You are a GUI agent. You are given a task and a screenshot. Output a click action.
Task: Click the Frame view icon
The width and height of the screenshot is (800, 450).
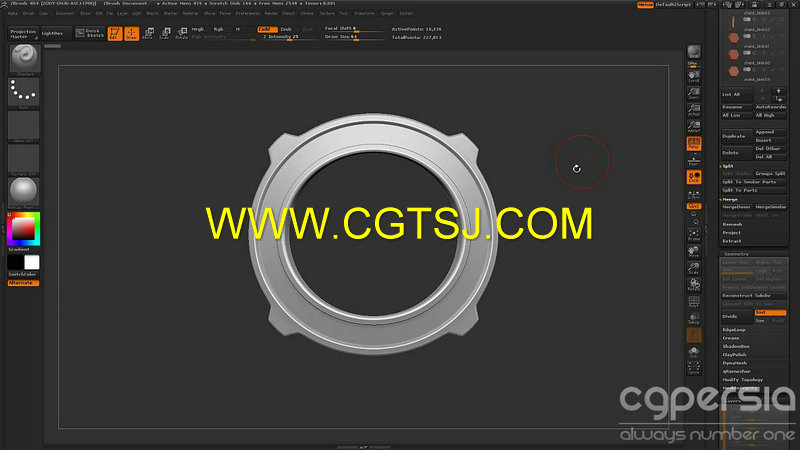click(694, 235)
